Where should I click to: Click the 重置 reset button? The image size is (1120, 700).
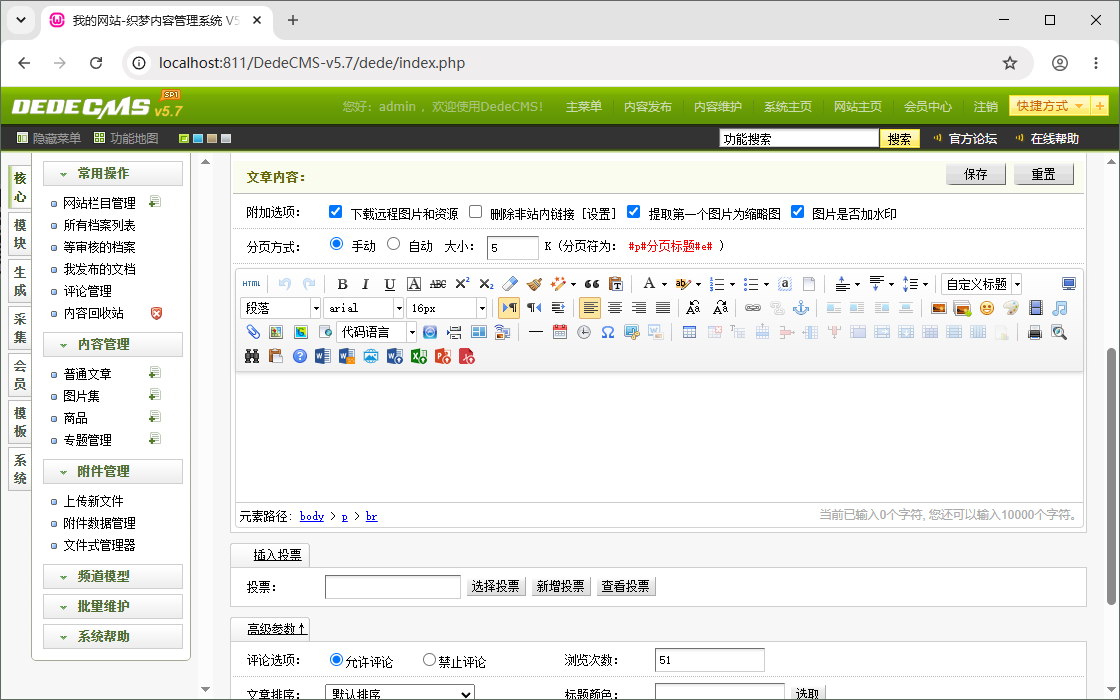[1044, 174]
